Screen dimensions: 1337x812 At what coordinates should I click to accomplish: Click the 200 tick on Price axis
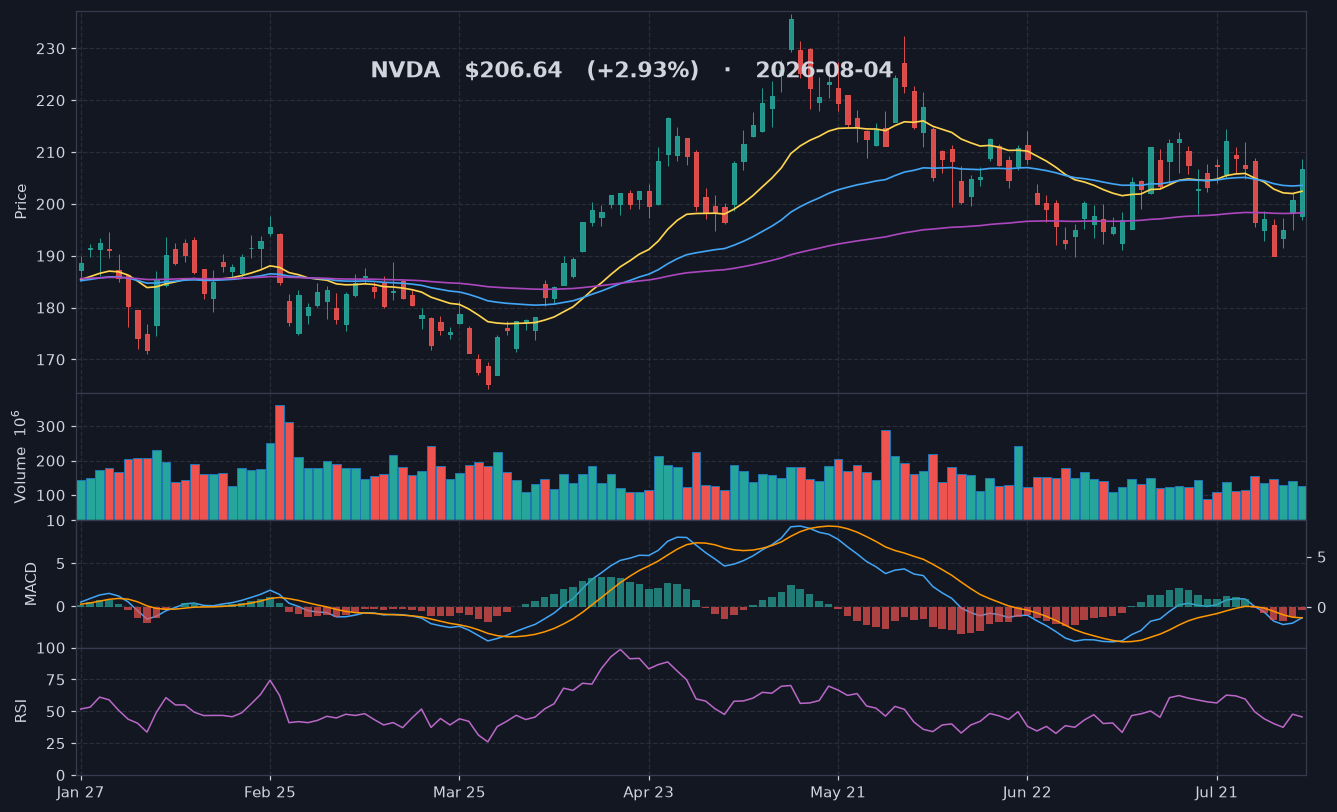(x=51, y=205)
